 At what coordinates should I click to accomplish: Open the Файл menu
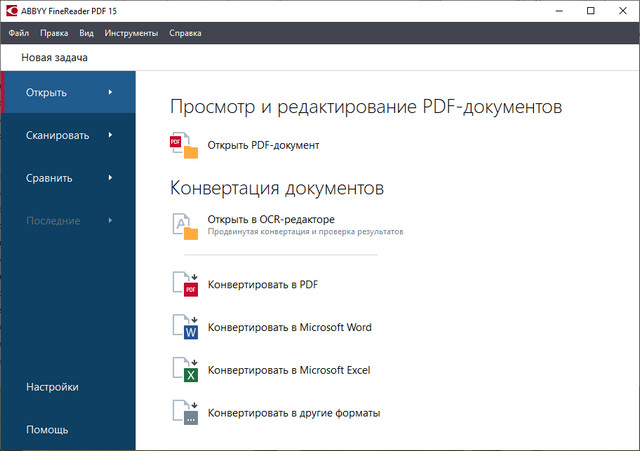(x=19, y=33)
